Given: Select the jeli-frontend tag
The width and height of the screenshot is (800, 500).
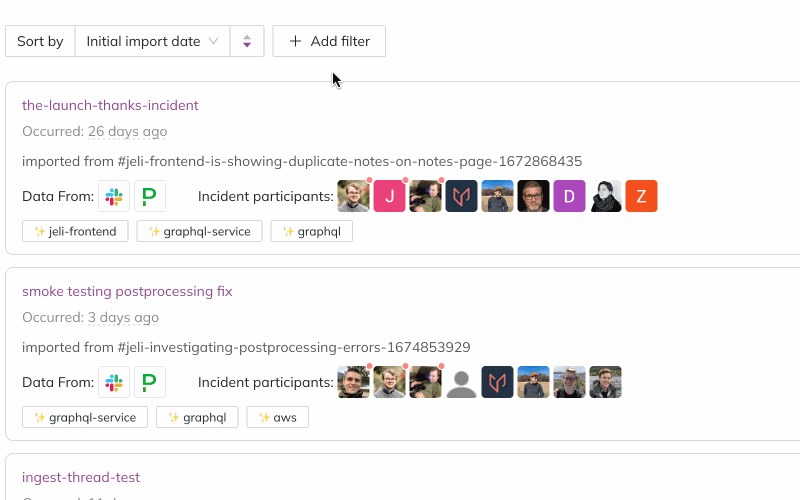Looking at the screenshot, I should (75, 232).
